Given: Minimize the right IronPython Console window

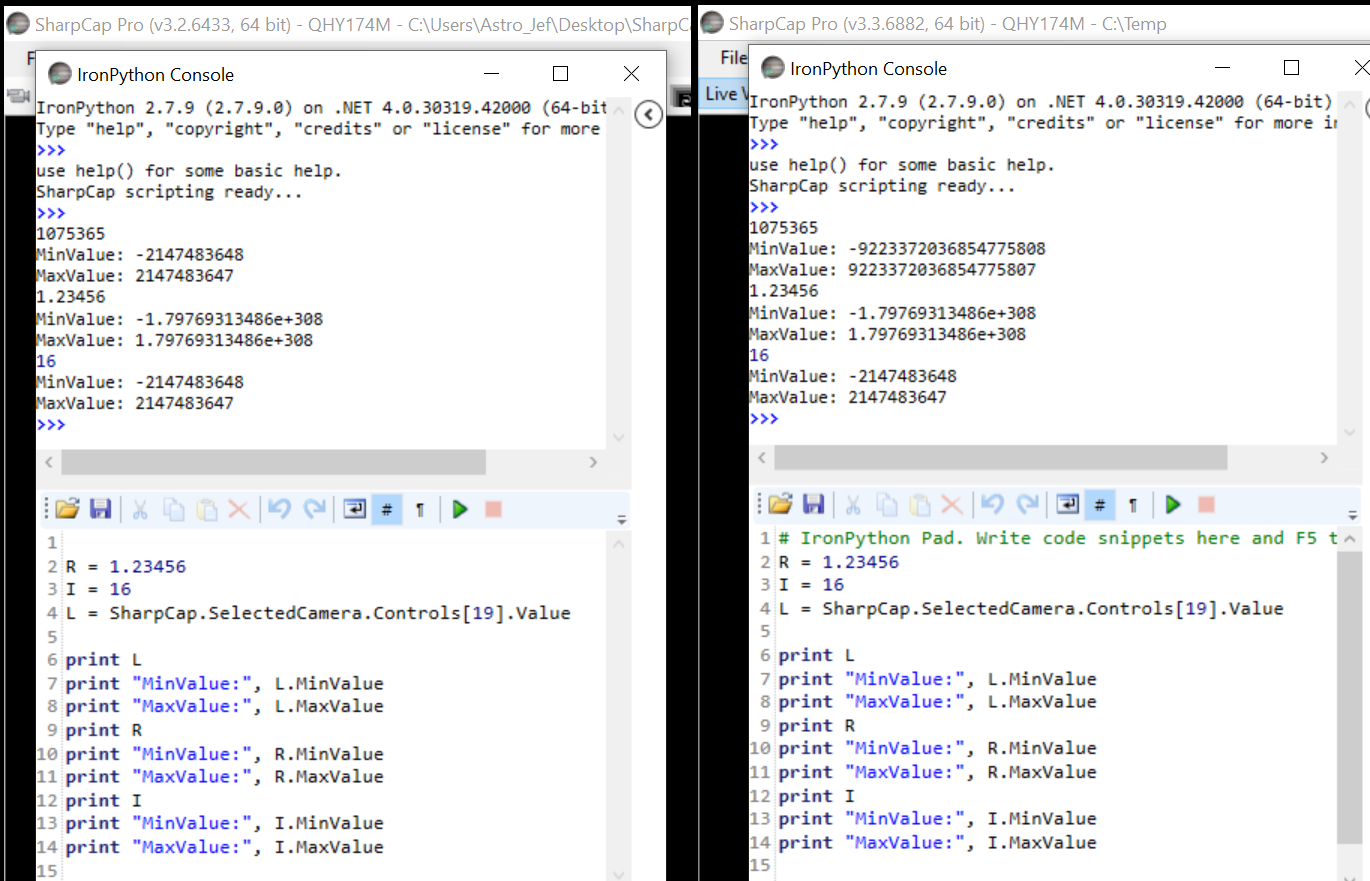Looking at the screenshot, I should (x=1223, y=68).
